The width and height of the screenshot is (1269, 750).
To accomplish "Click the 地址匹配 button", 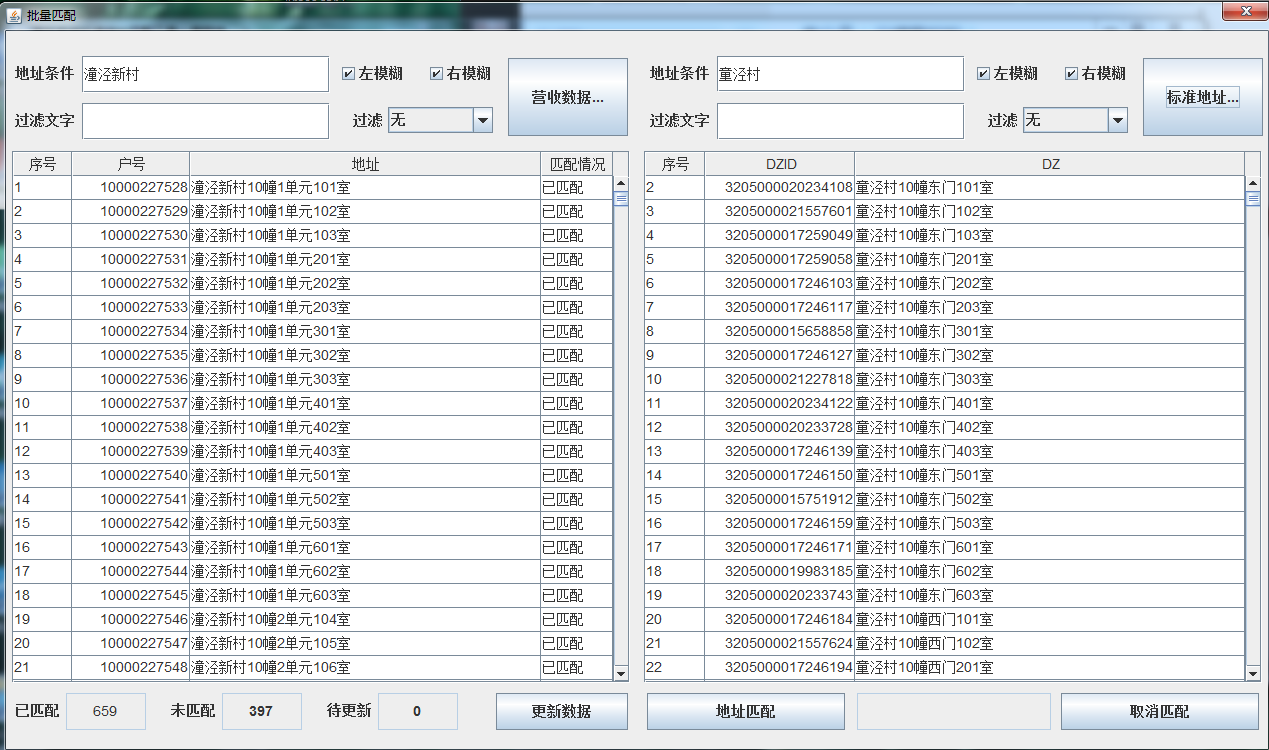I will tap(746, 712).
